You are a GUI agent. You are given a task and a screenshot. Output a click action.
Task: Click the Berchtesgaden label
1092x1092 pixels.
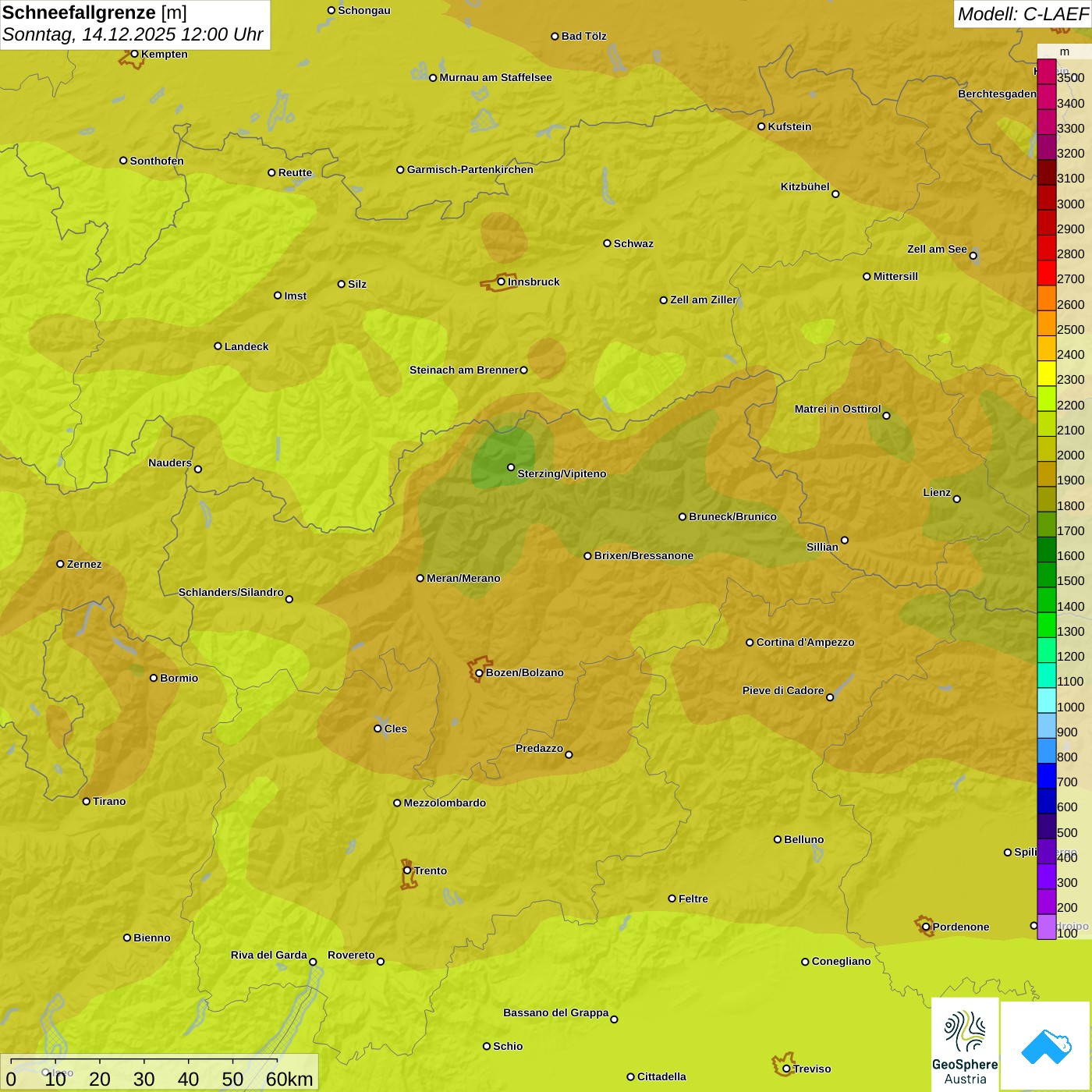[x=998, y=94]
